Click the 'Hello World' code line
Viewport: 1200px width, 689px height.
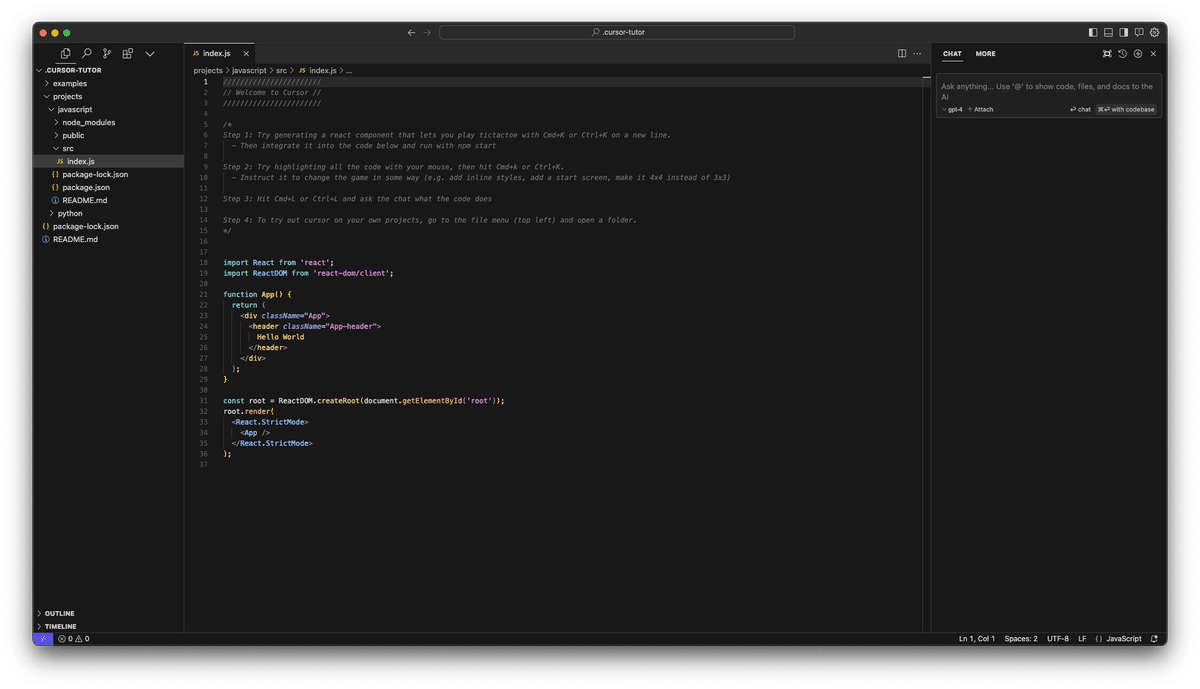[x=280, y=337]
